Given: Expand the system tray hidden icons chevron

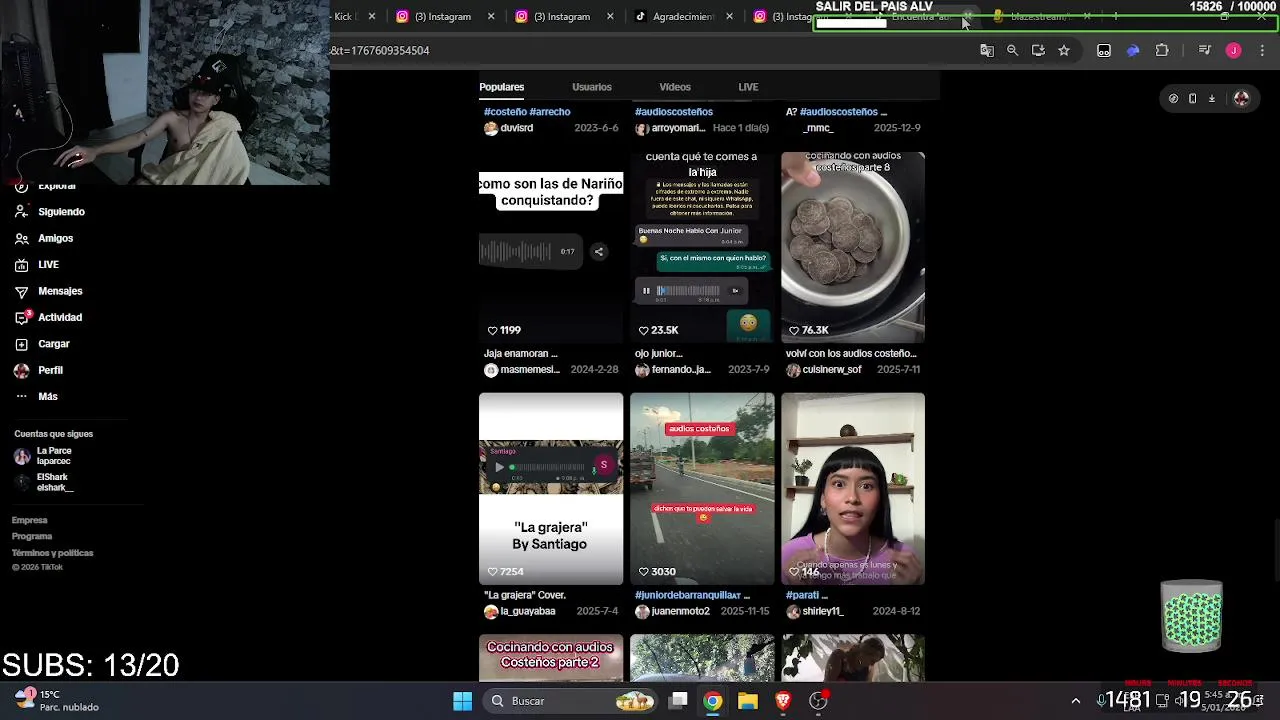Looking at the screenshot, I should [1076, 701].
